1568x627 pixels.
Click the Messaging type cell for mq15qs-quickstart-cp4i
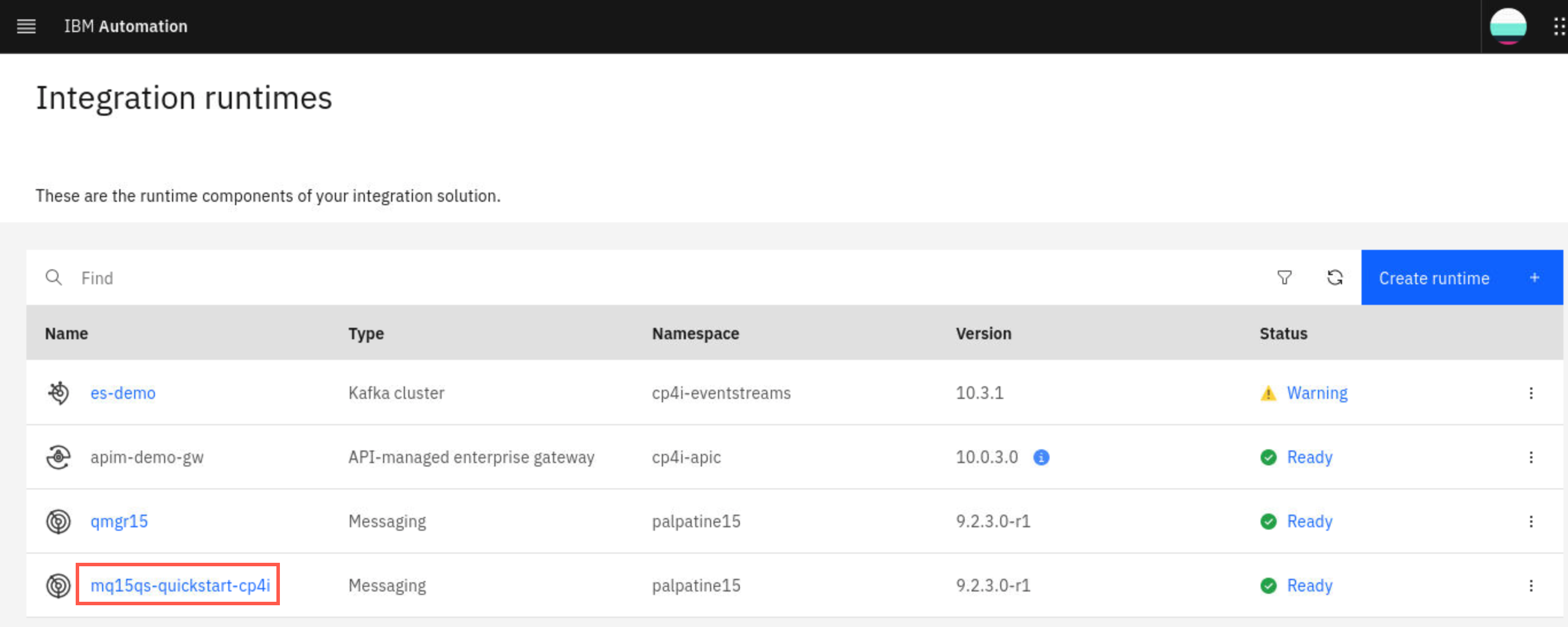pos(387,586)
